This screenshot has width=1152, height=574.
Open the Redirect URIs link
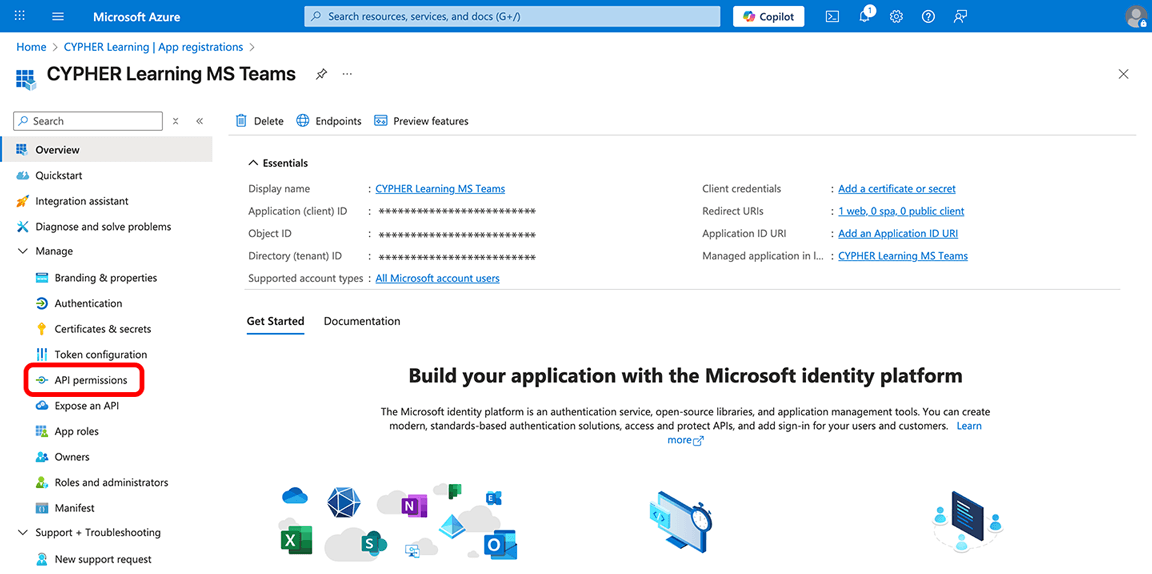tap(901, 211)
